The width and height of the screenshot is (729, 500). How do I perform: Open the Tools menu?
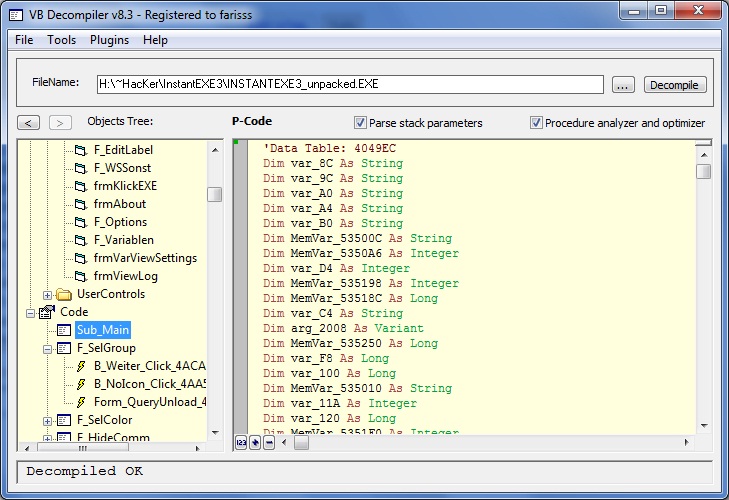pos(61,40)
